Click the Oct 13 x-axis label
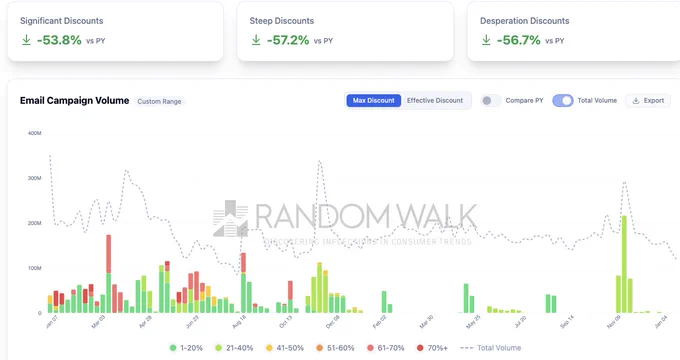 [286, 322]
